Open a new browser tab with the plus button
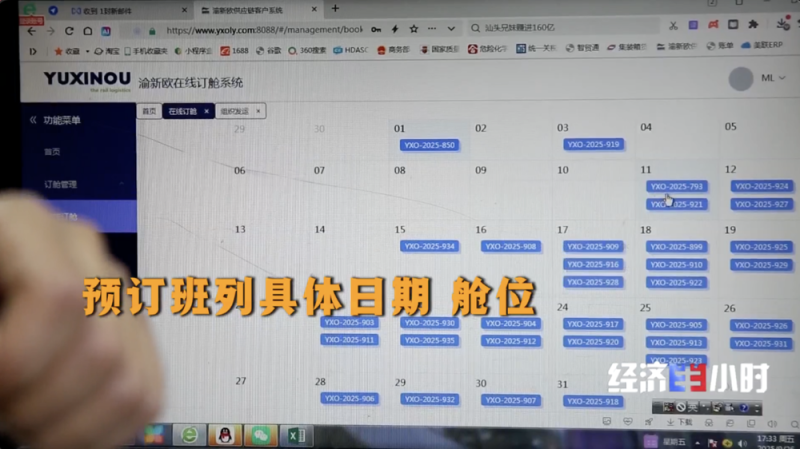This screenshot has height=449, width=800. click(335, 8)
